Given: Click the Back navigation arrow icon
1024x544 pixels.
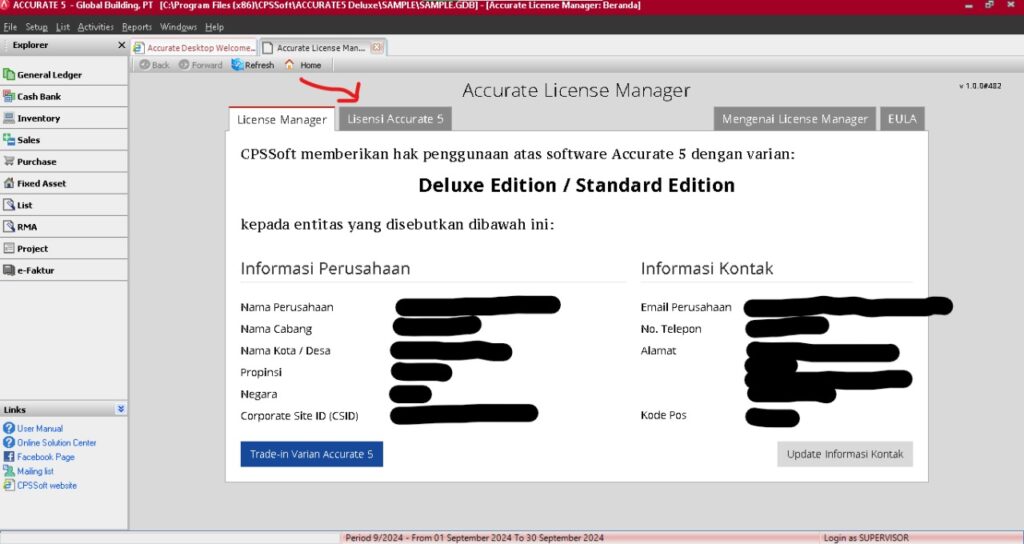Looking at the screenshot, I should click(144, 65).
